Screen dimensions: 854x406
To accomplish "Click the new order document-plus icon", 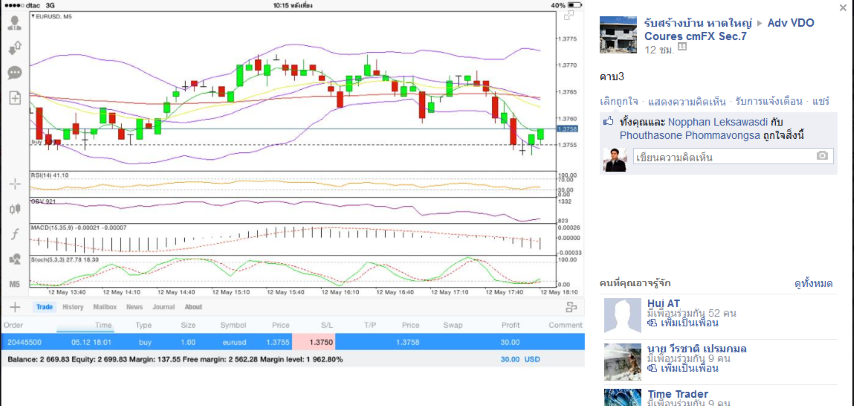I will pos(15,98).
